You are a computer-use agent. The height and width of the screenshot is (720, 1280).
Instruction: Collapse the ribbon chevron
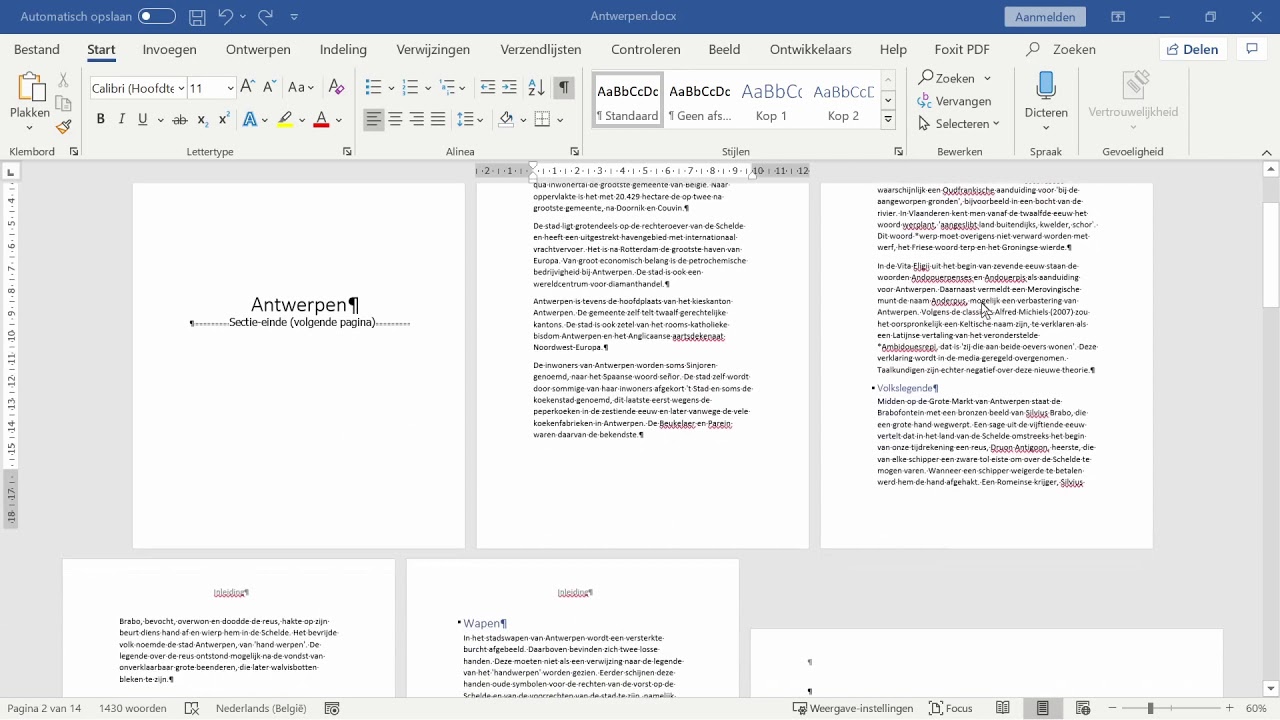(1266, 152)
